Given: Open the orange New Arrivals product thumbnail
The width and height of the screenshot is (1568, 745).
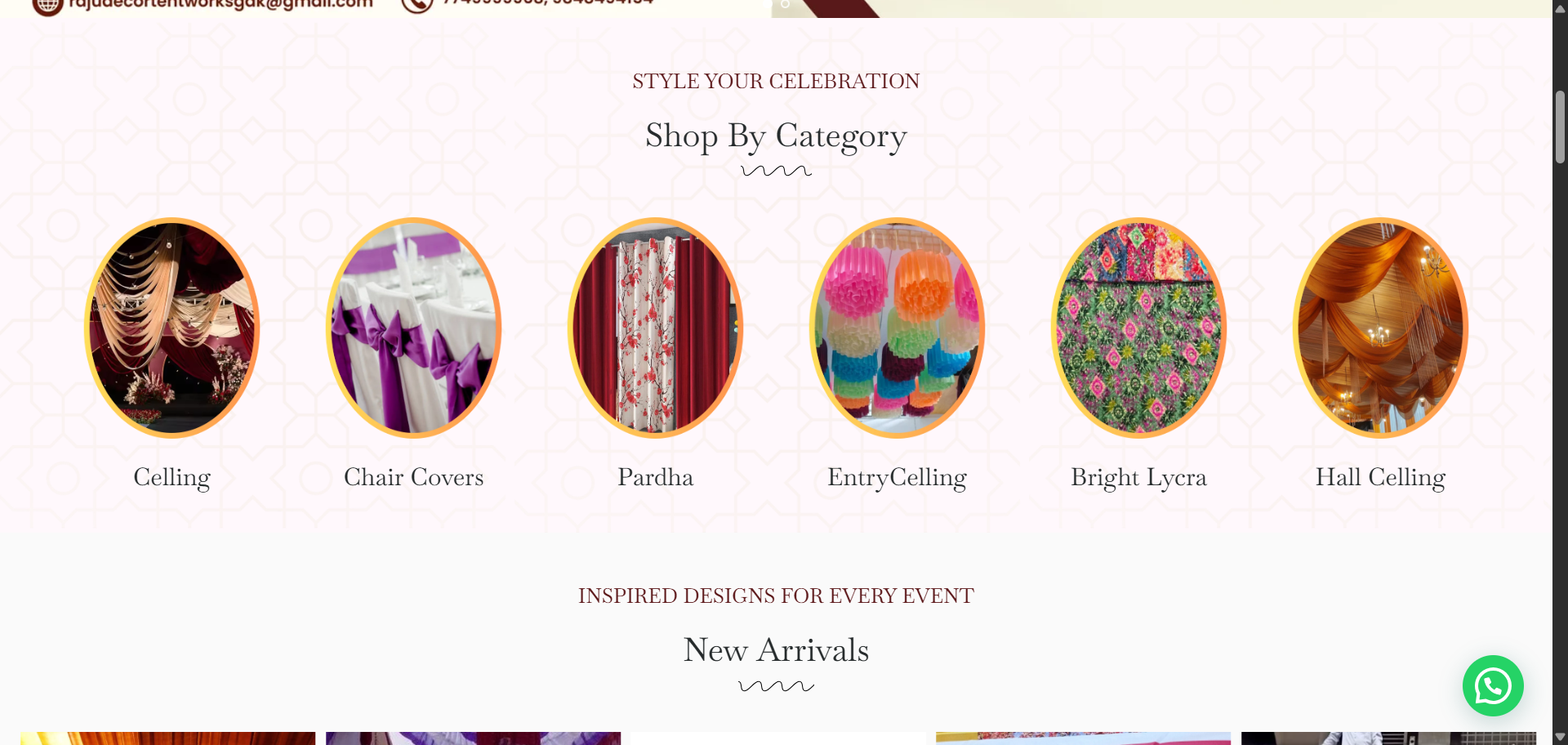Looking at the screenshot, I should tap(167, 738).
